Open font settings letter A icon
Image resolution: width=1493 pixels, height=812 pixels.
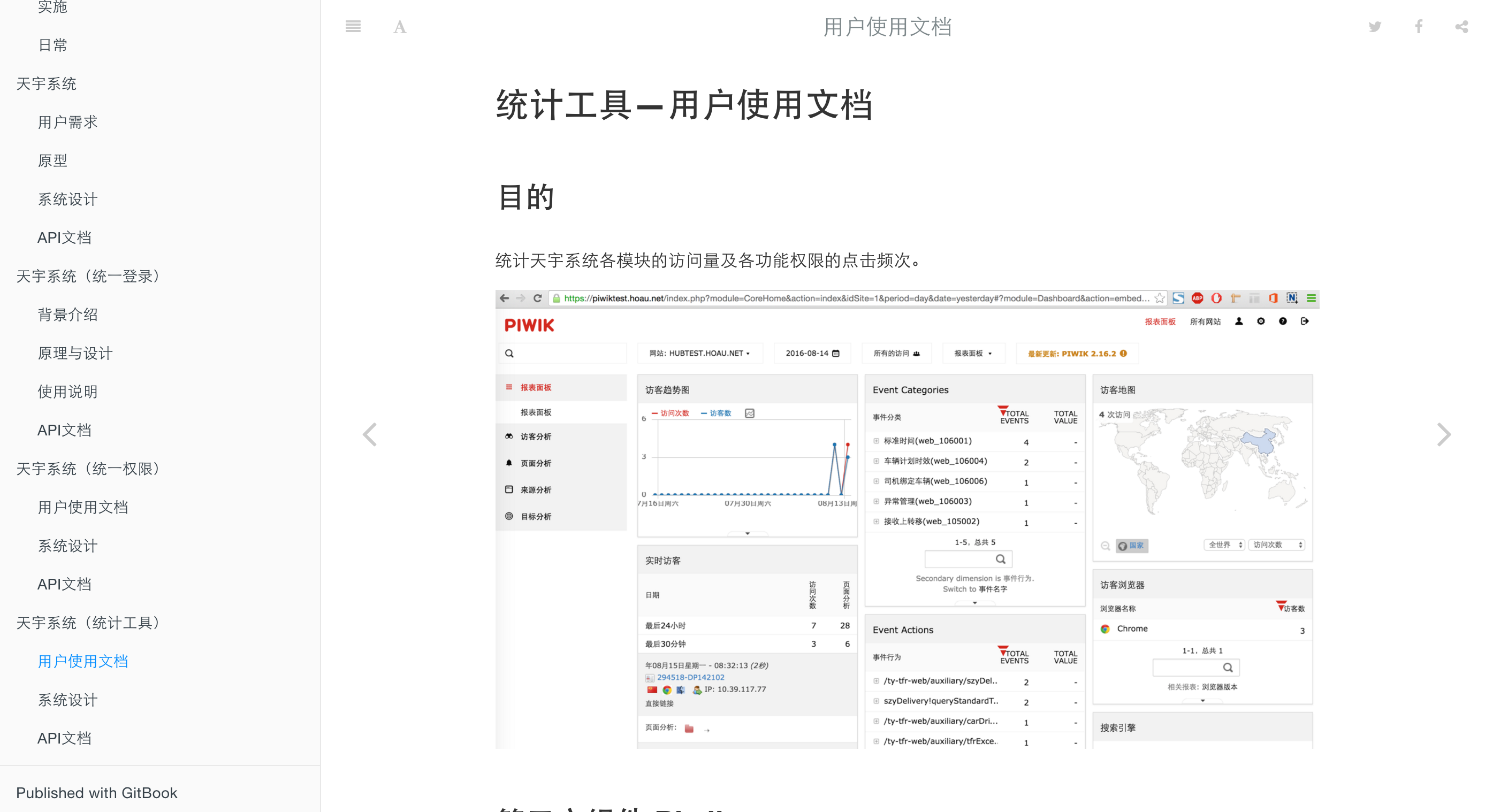(399, 27)
